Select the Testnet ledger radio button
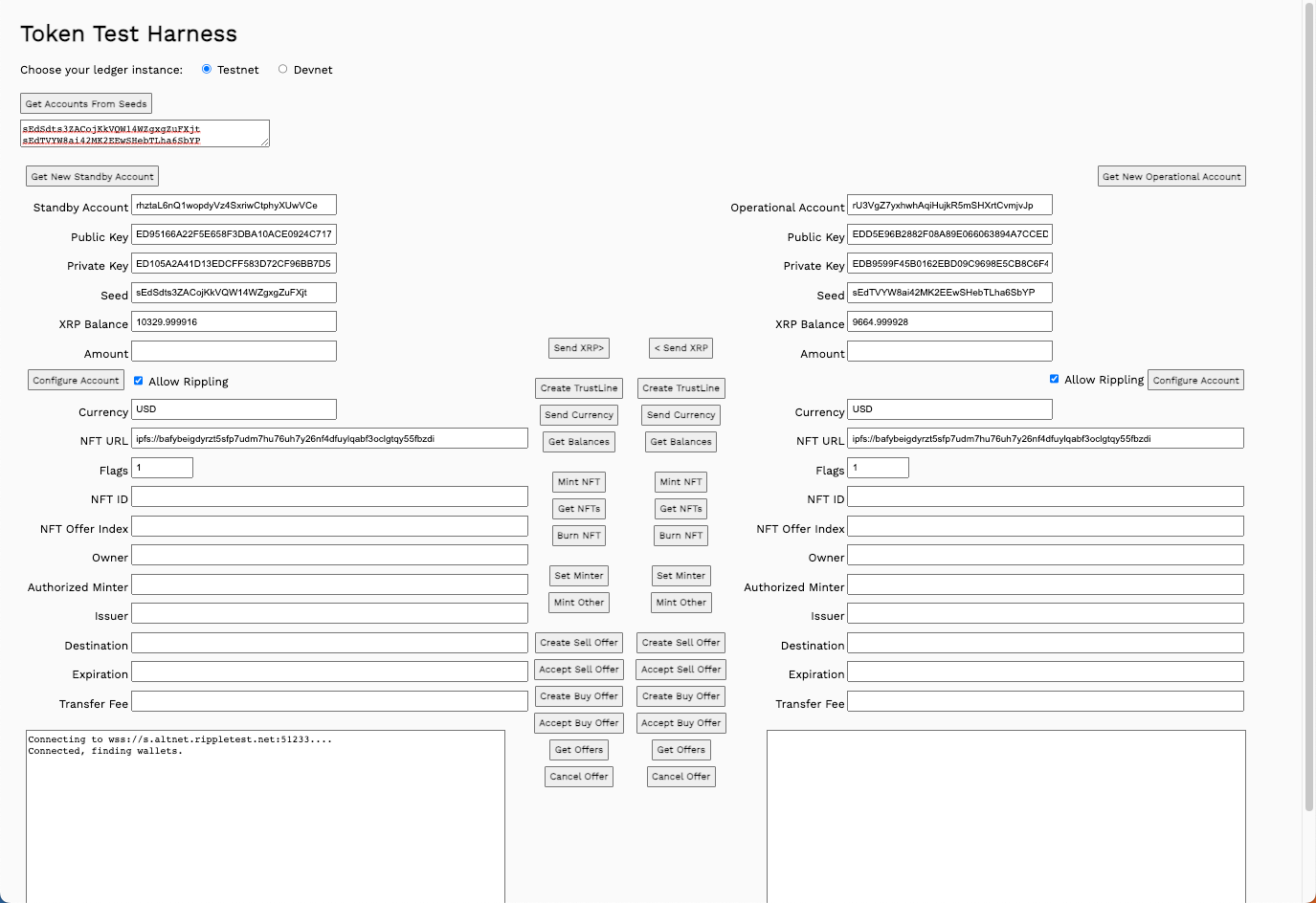This screenshot has height=903, width=1316. 207,69
